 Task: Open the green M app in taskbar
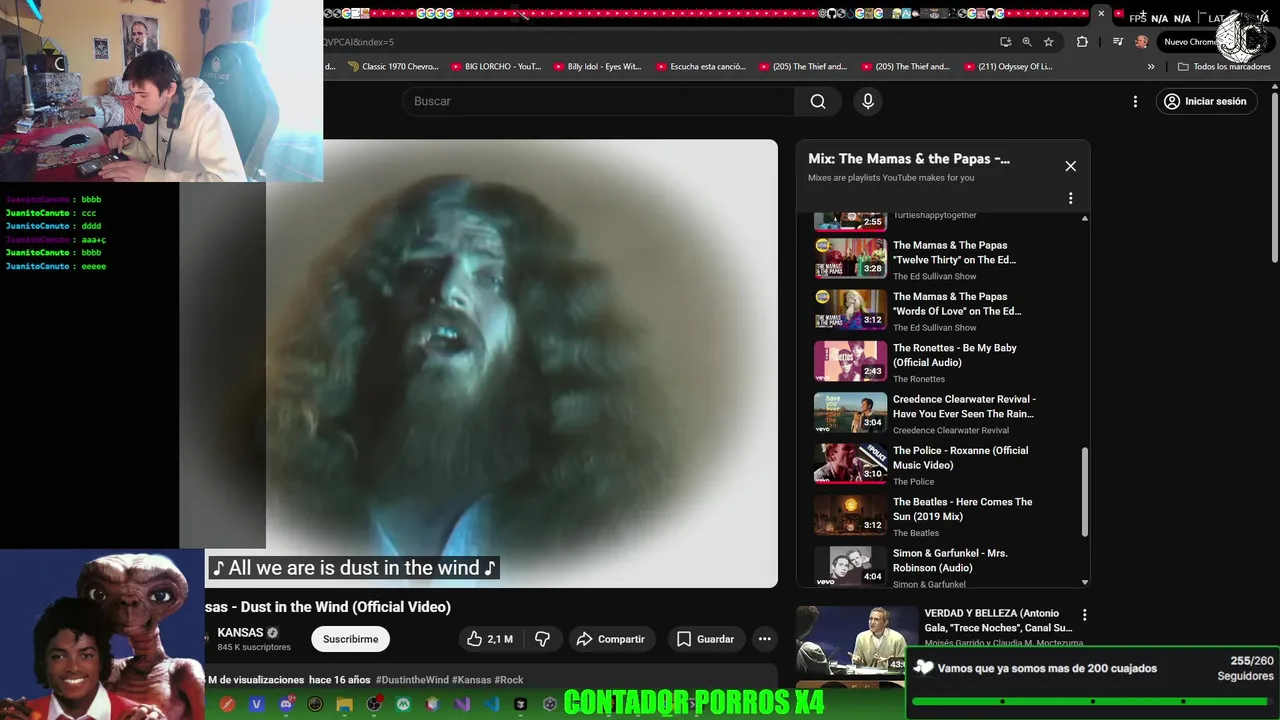[x=403, y=704]
